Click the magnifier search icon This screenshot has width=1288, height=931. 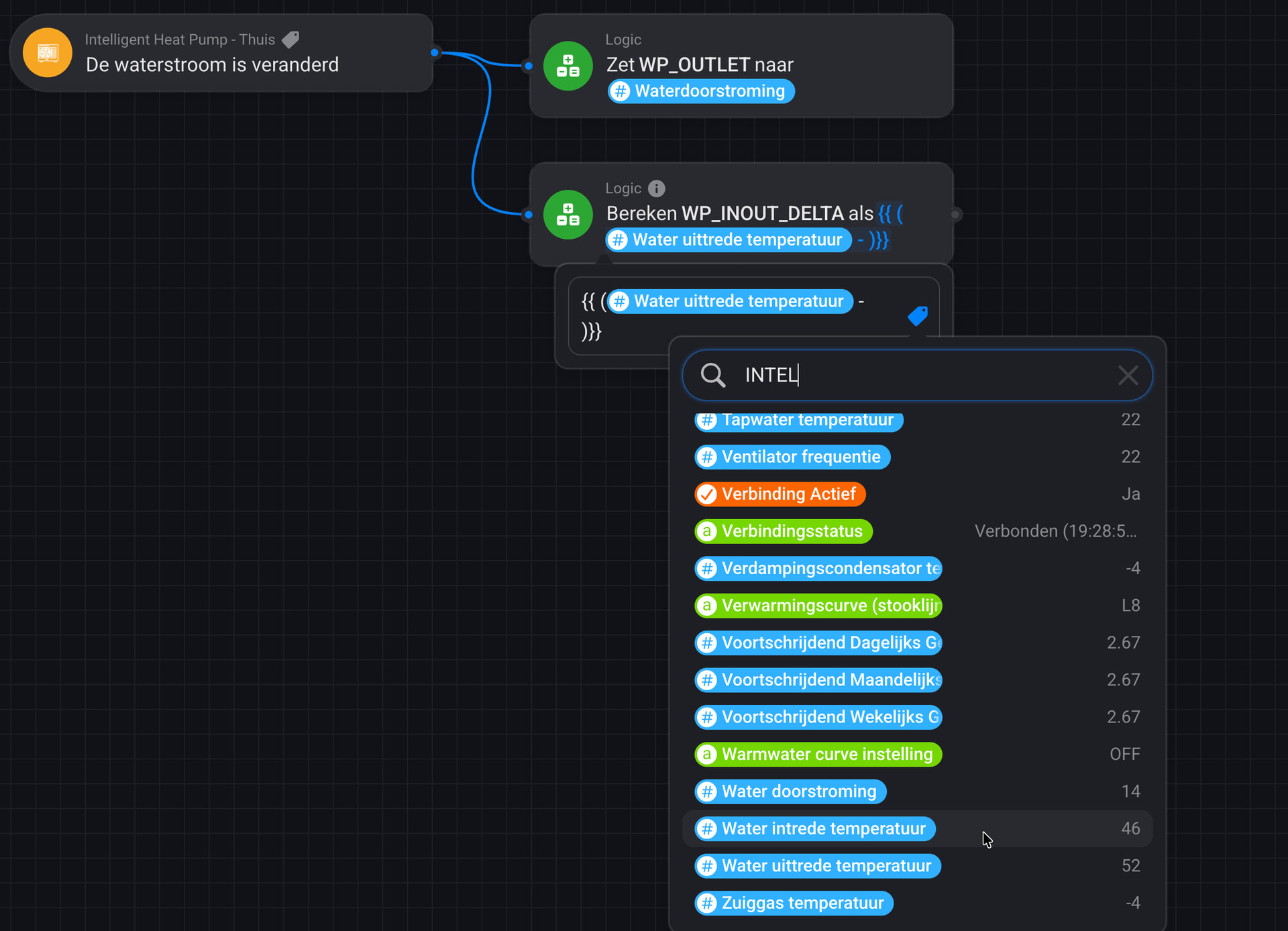pyautogui.click(x=712, y=375)
